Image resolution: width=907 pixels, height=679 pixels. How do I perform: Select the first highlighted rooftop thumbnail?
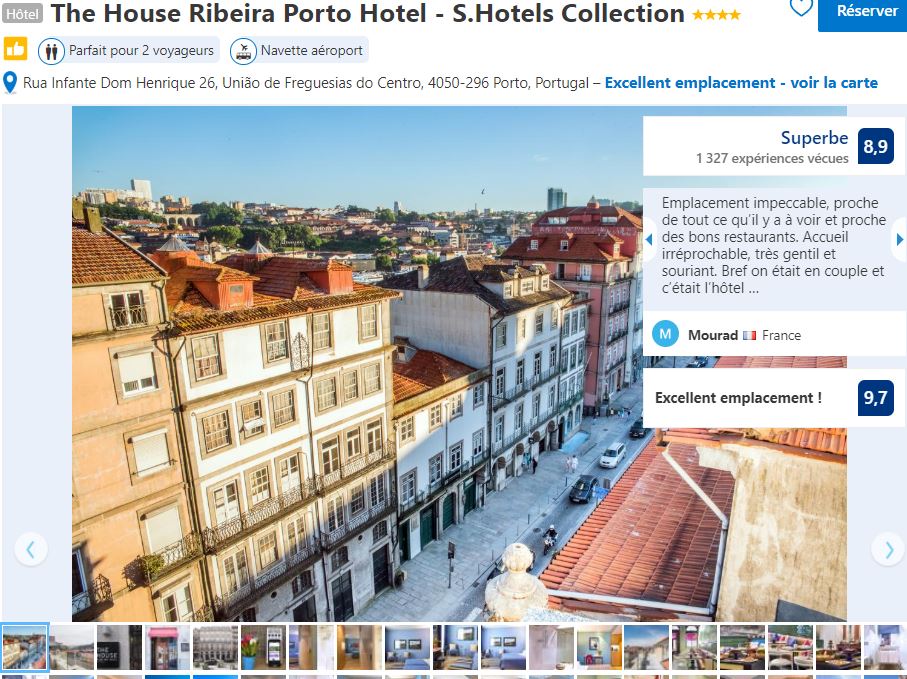coord(24,647)
